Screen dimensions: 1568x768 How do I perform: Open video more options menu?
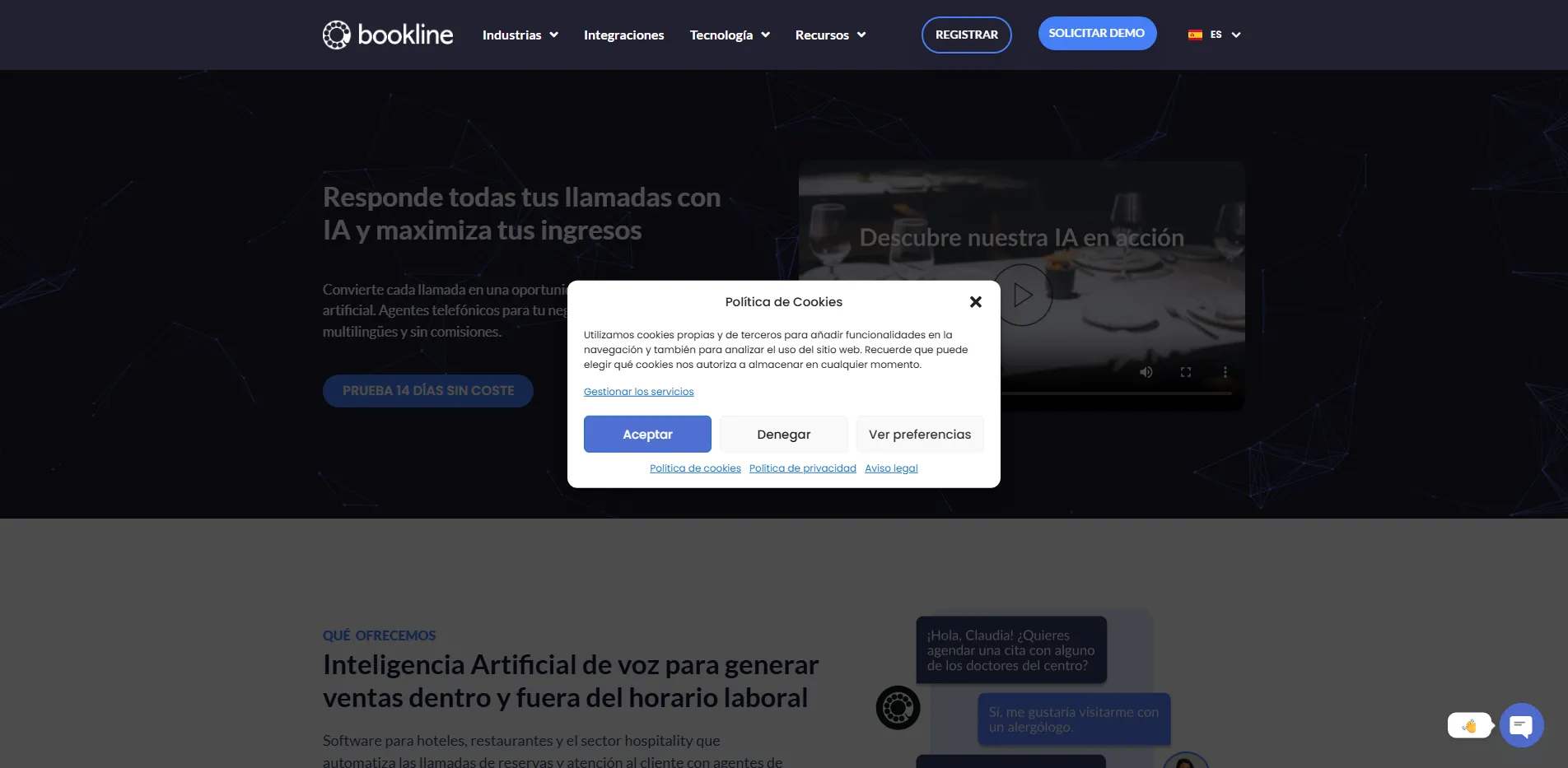coord(1225,372)
